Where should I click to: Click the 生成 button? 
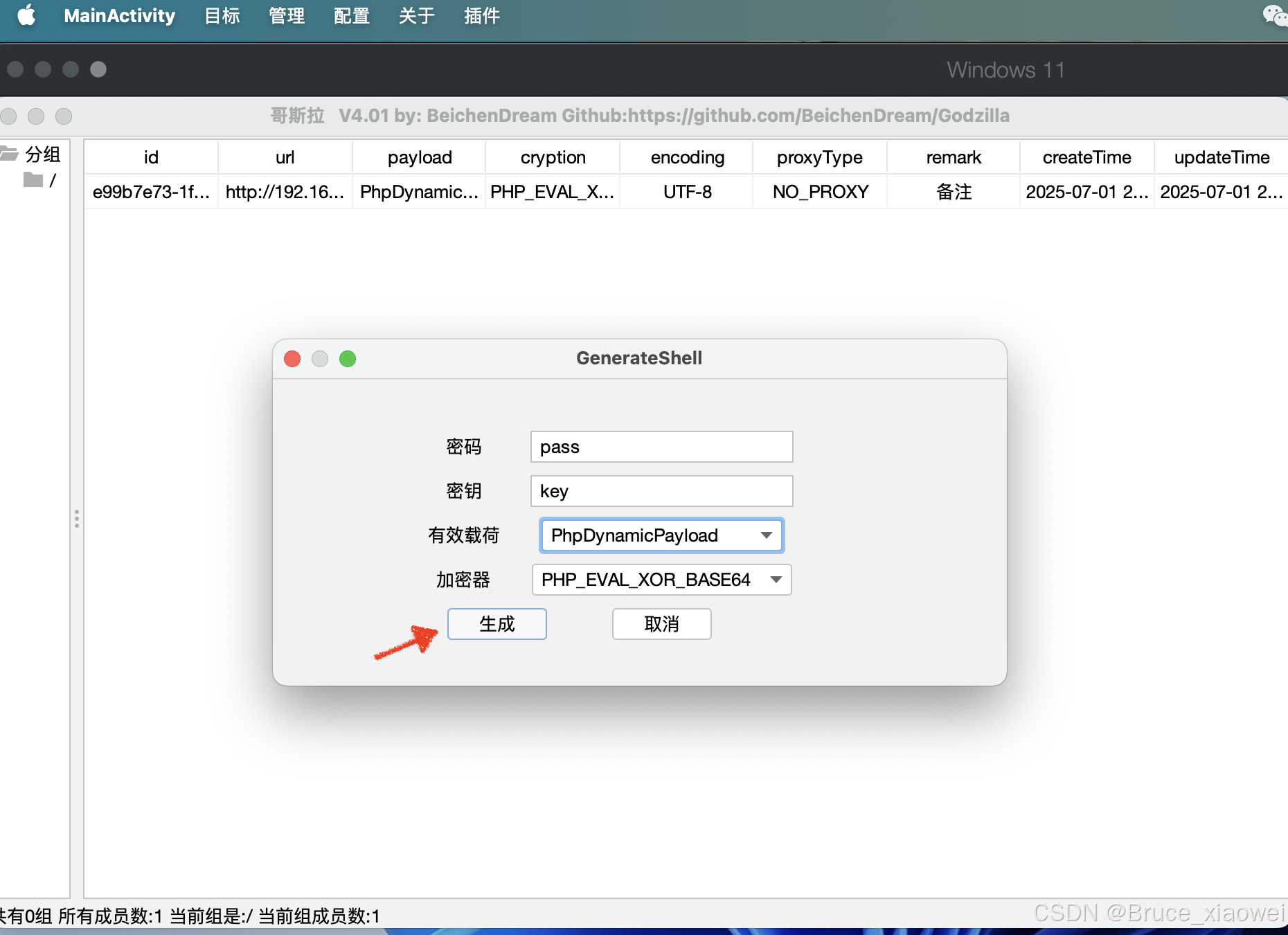tap(497, 624)
